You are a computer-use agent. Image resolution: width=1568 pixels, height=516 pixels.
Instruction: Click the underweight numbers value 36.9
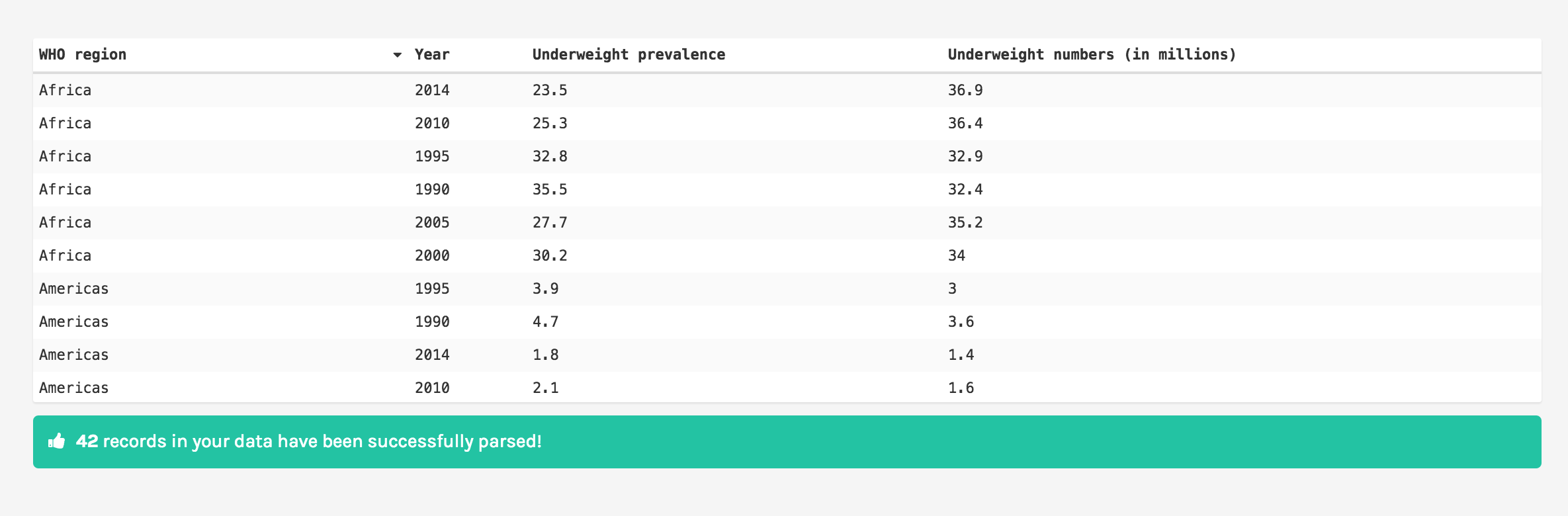click(965, 91)
